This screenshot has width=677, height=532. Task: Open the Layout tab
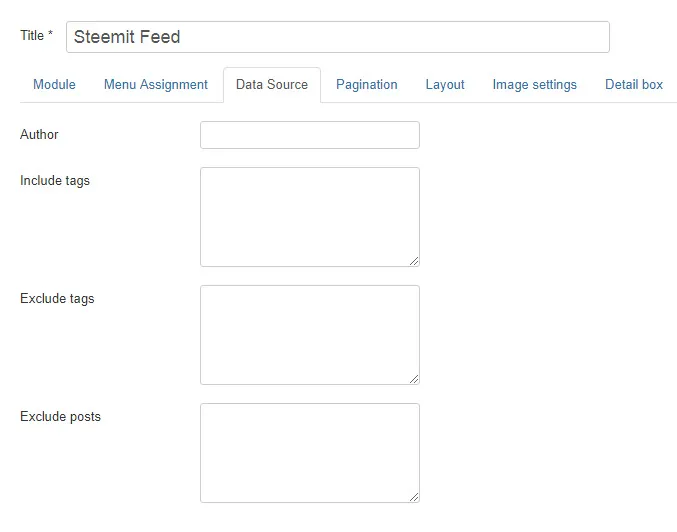tap(445, 85)
